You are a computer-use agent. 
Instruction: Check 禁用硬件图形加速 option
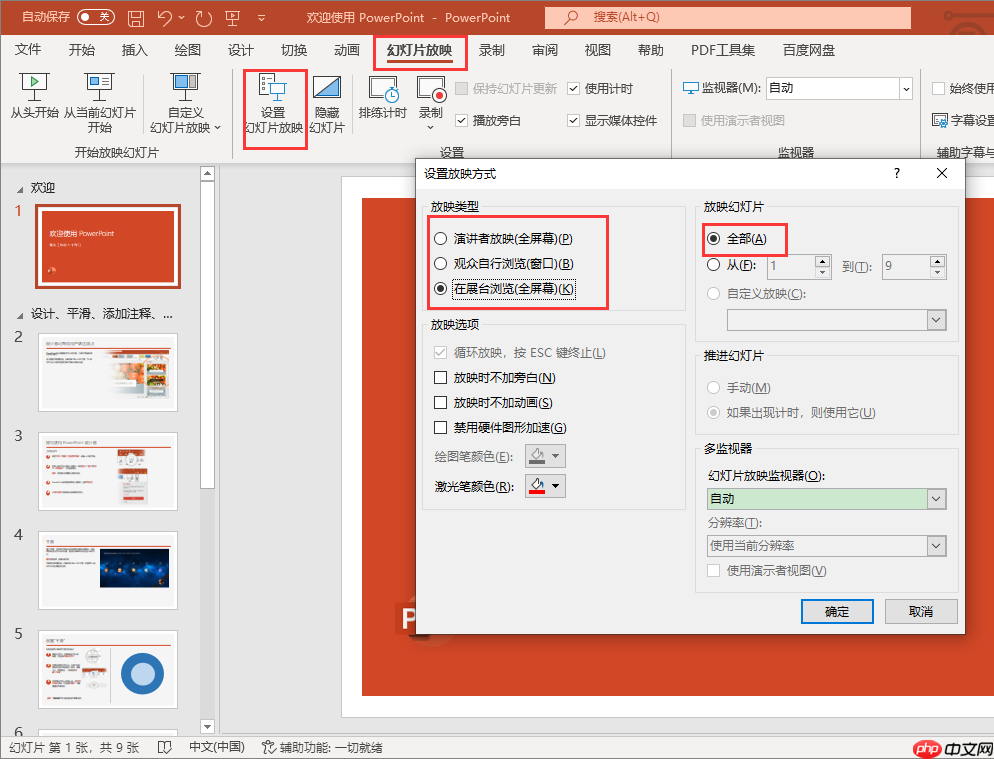pos(441,427)
